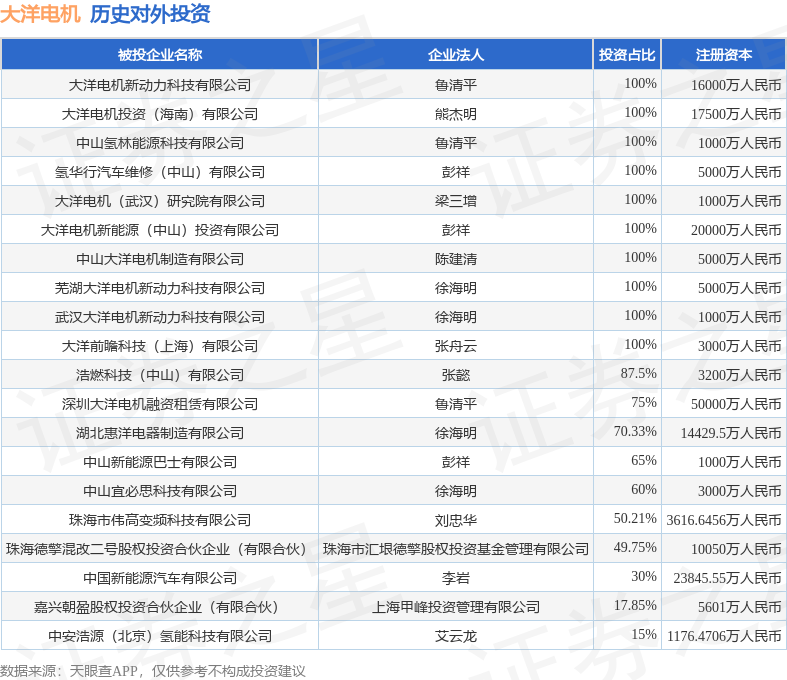Select 大洋电机新动力科技有限公司 company name
Screen dimensions: 787x680
coord(160,85)
